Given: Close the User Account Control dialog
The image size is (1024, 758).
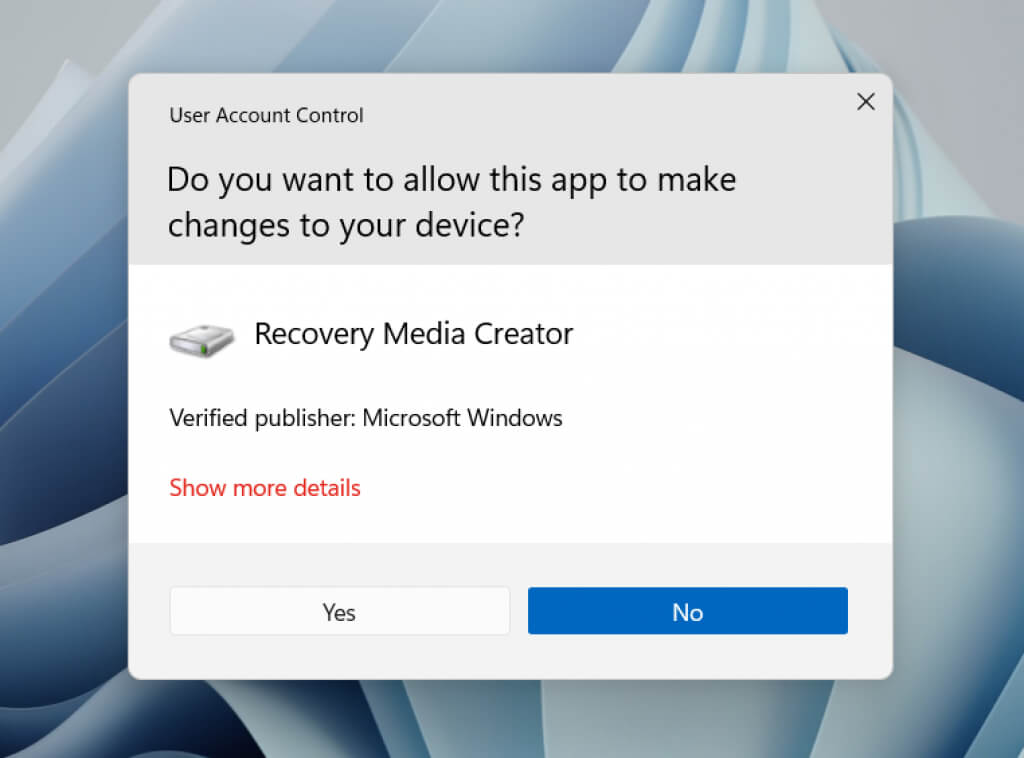Looking at the screenshot, I should [x=866, y=101].
